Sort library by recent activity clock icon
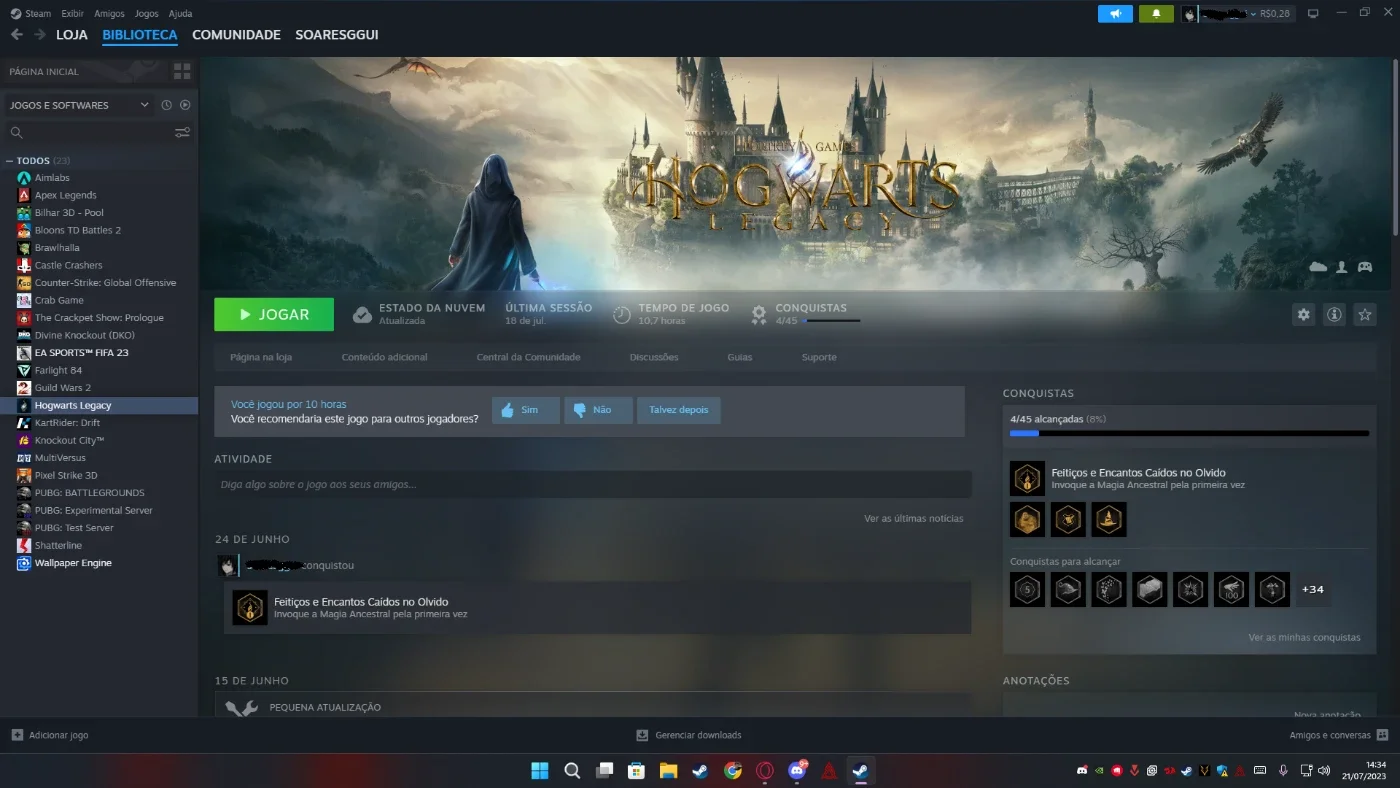 pos(167,105)
